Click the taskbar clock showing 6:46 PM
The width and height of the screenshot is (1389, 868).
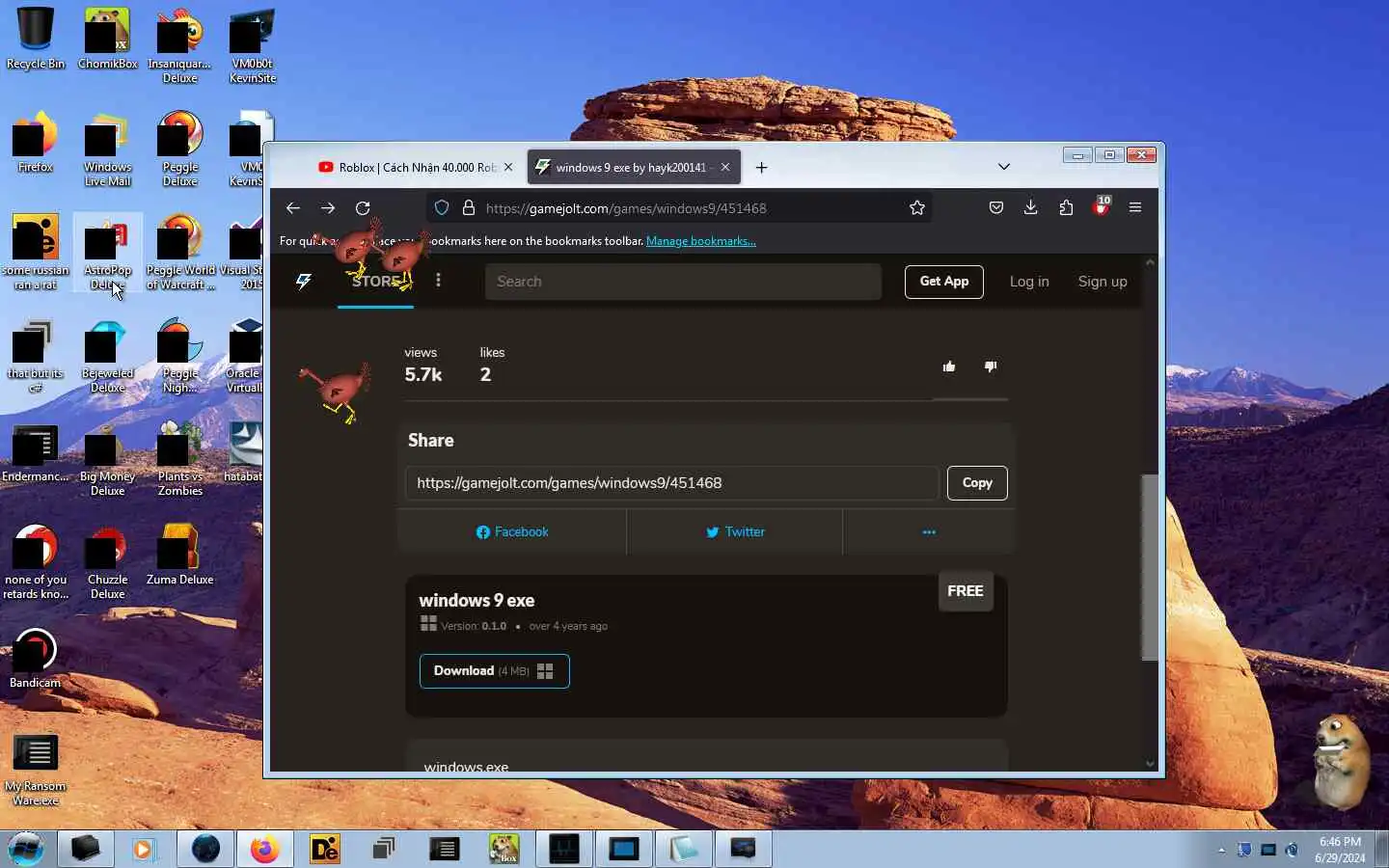click(x=1340, y=850)
